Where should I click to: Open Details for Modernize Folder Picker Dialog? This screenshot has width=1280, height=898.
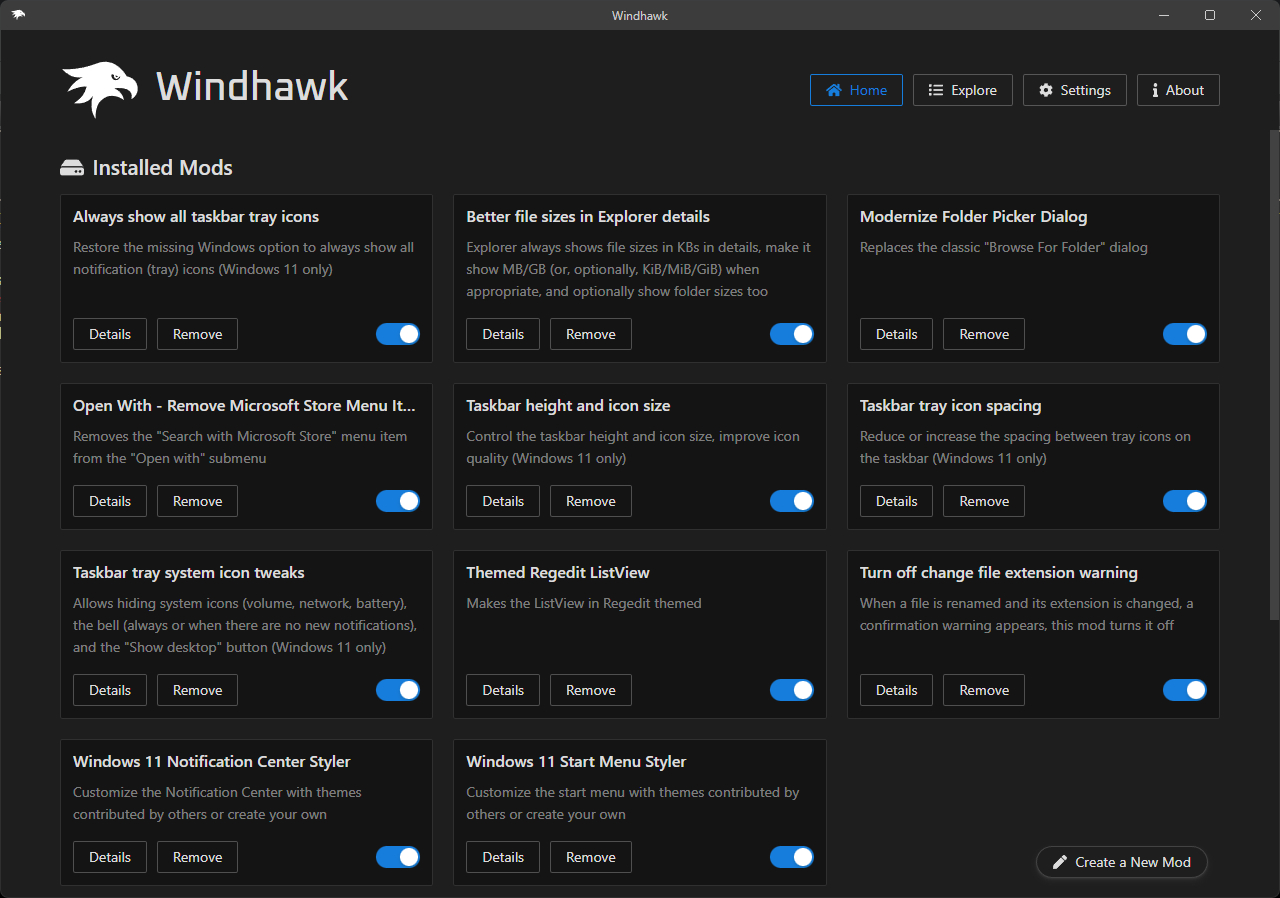click(x=897, y=334)
